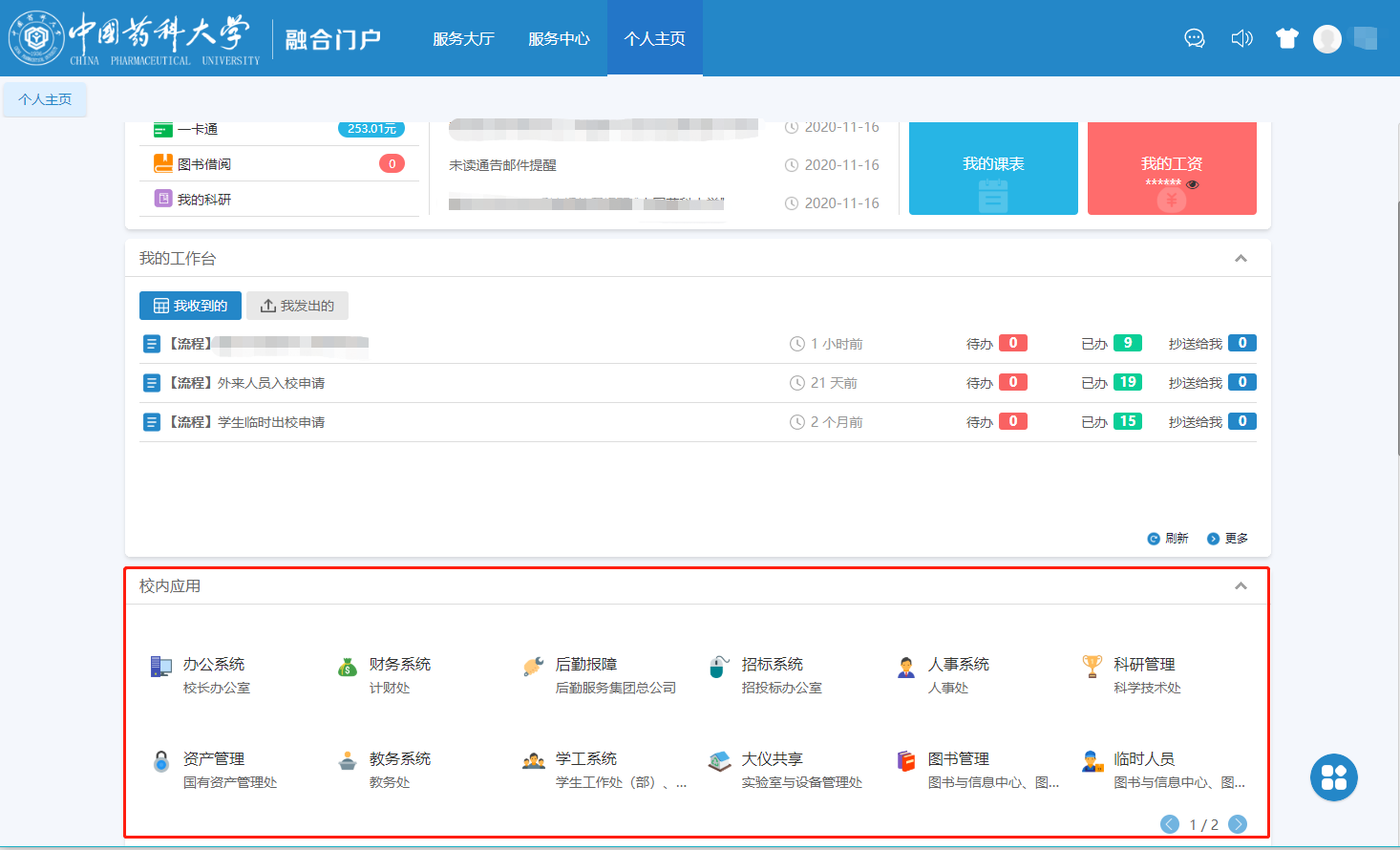
Task: Collapse the 校内应用 panel
Action: 1241,586
